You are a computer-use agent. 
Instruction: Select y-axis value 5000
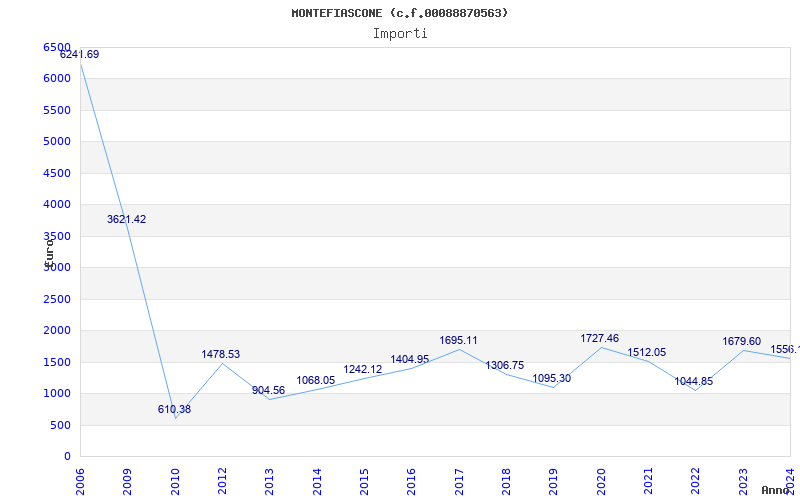pos(57,141)
